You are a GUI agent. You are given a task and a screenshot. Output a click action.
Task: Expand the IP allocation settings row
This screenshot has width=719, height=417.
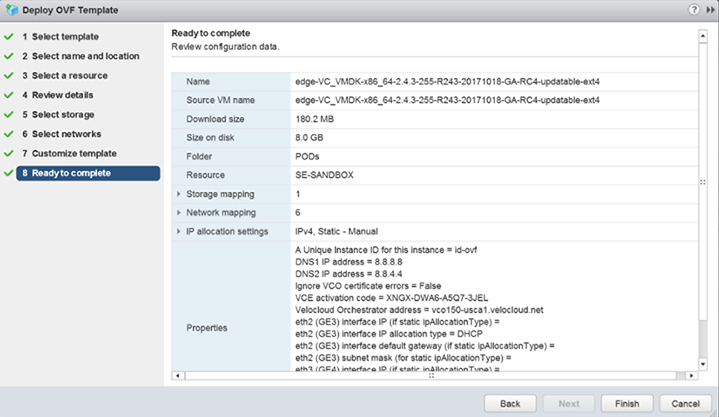pos(179,232)
